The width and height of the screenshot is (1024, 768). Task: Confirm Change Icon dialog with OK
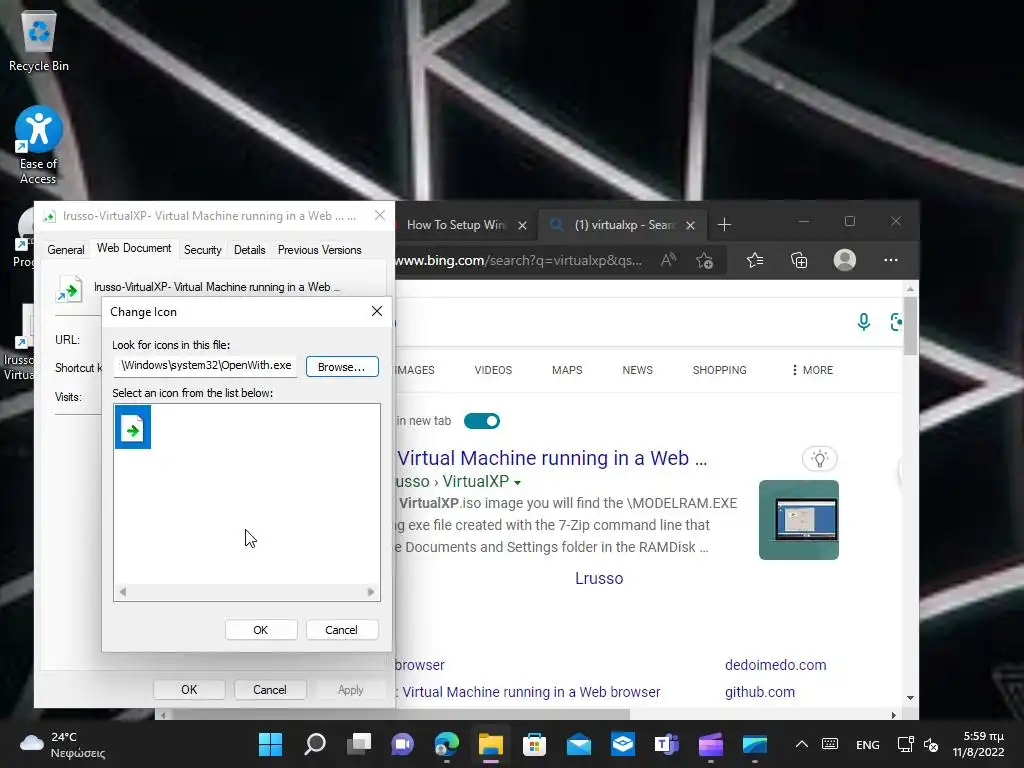point(261,630)
